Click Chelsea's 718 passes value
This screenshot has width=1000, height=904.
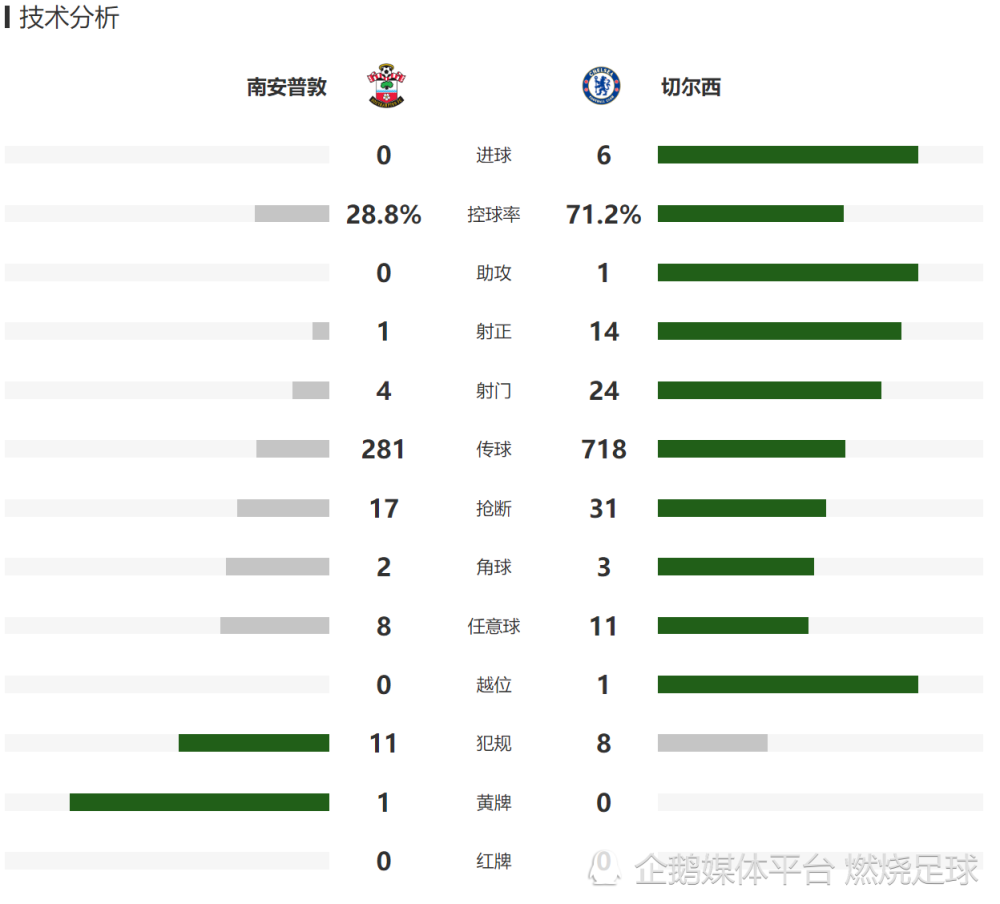coord(603,450)
